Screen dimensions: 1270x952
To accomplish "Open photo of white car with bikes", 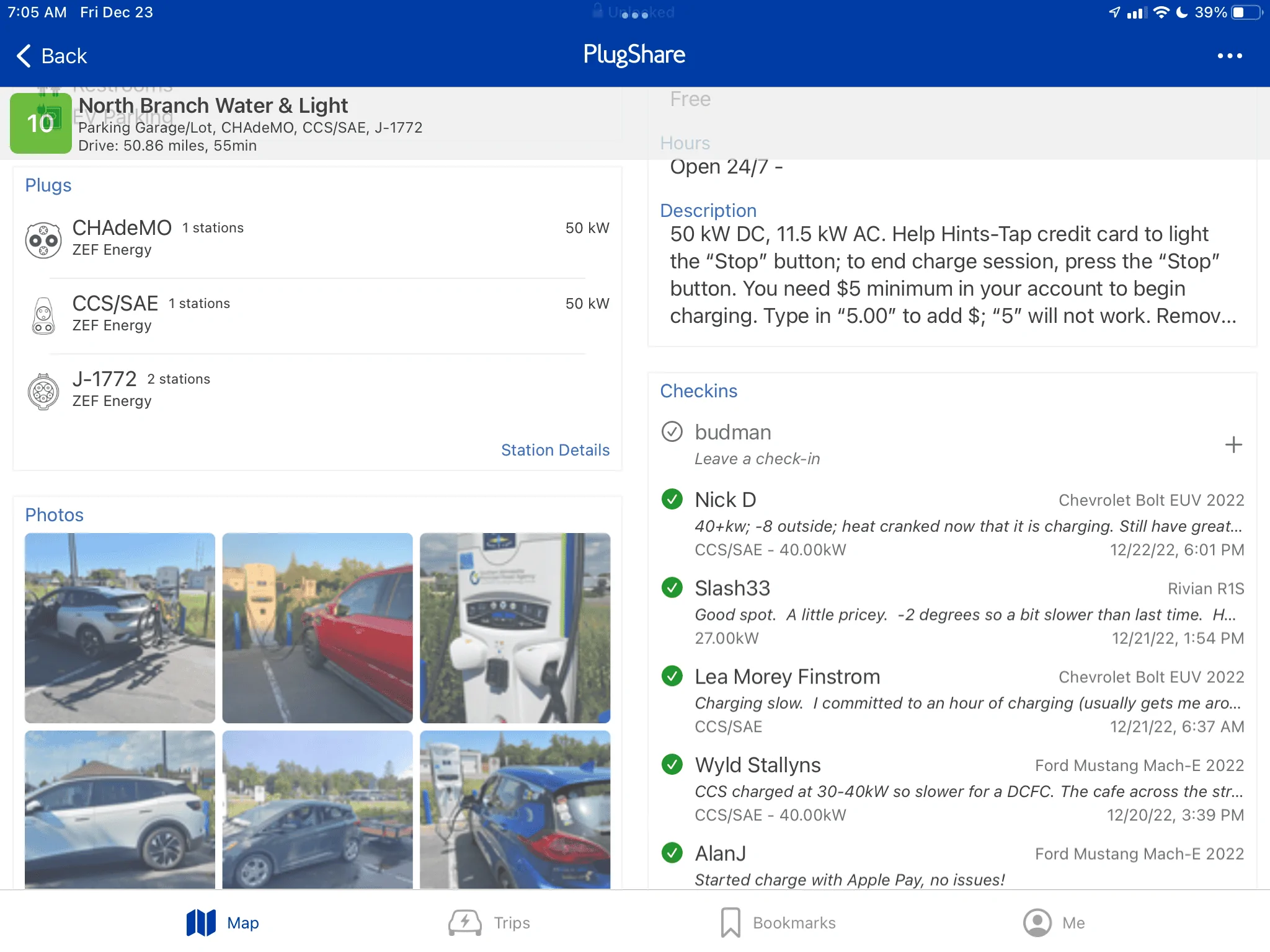I will 120,628.
